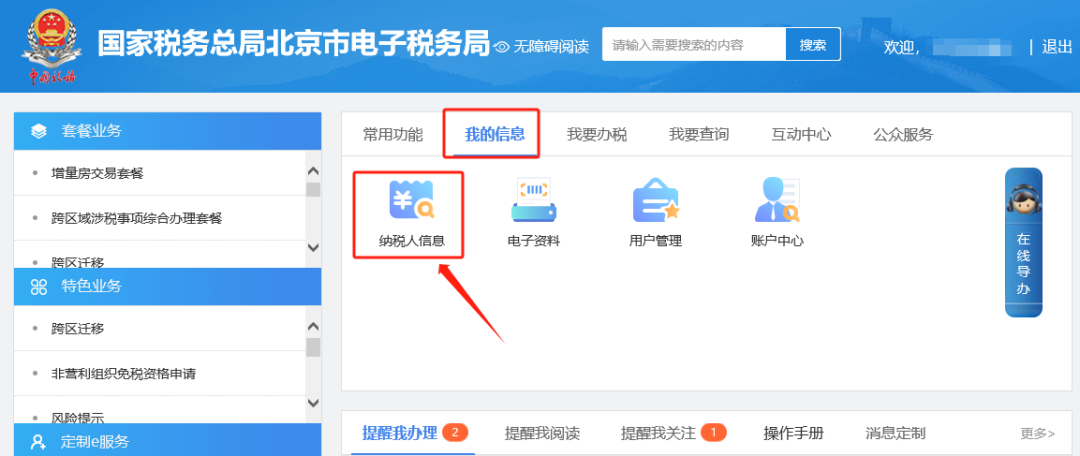Click the 特色业务 list scroll-down arrow
This screenshot has height=456, width=1080.
[313, 403]
